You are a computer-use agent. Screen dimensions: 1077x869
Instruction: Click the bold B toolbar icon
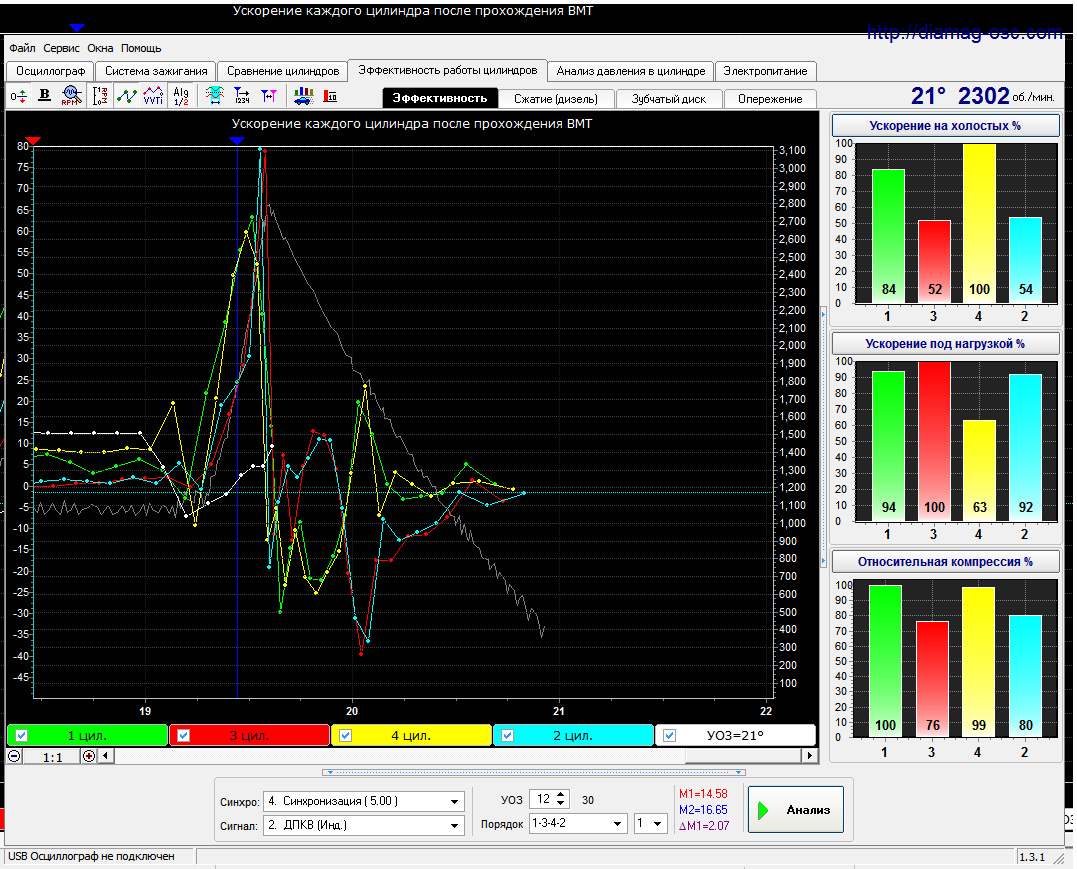(x=45, y=95)
